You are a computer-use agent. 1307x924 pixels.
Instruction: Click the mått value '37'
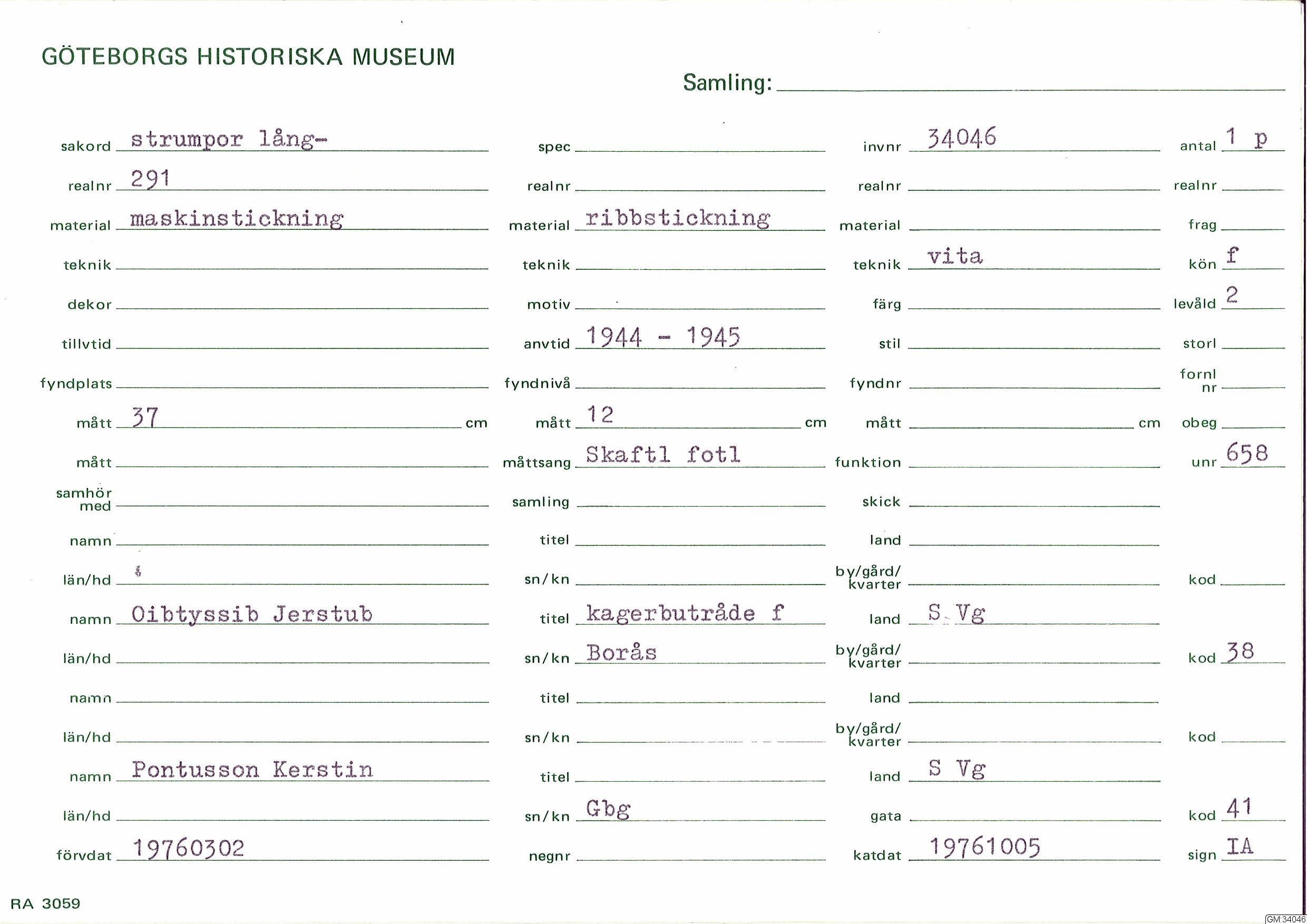click(x=144, y=417)
